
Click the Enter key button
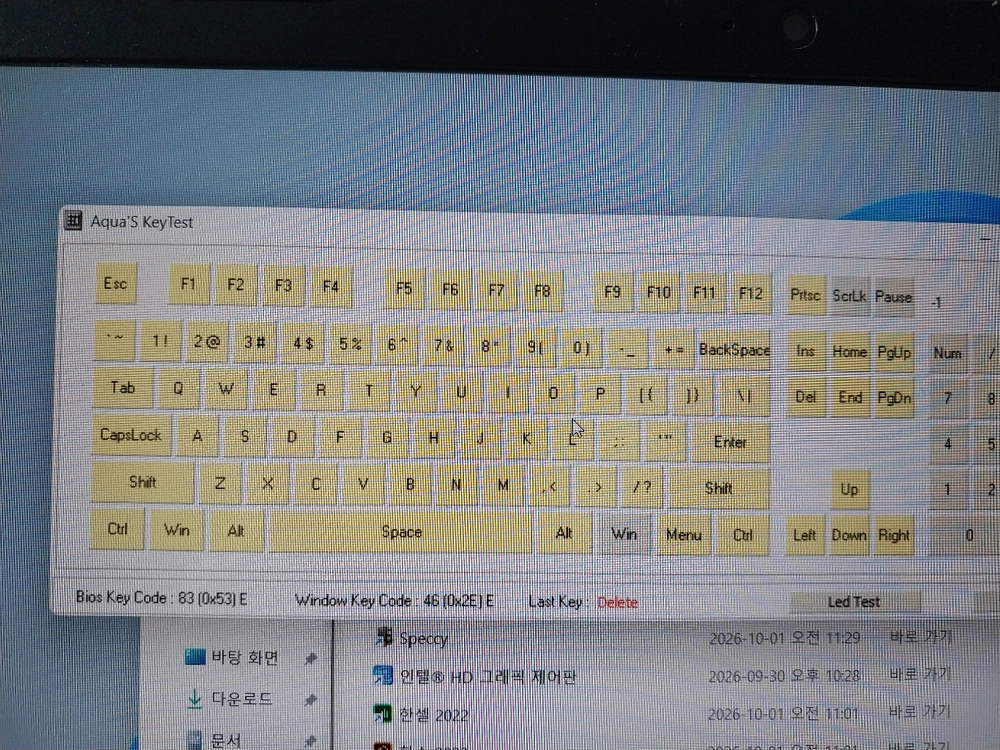pyautogui.click(x=731, y=443)
